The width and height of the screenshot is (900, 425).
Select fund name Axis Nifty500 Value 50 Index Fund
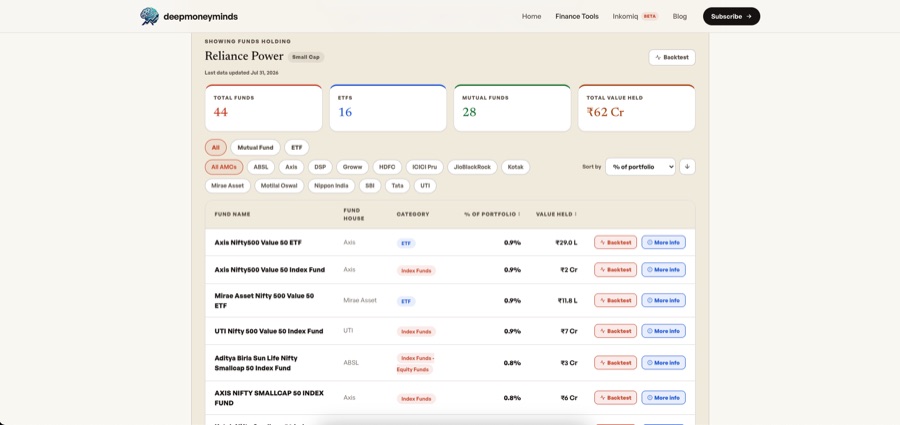(270, 269)
